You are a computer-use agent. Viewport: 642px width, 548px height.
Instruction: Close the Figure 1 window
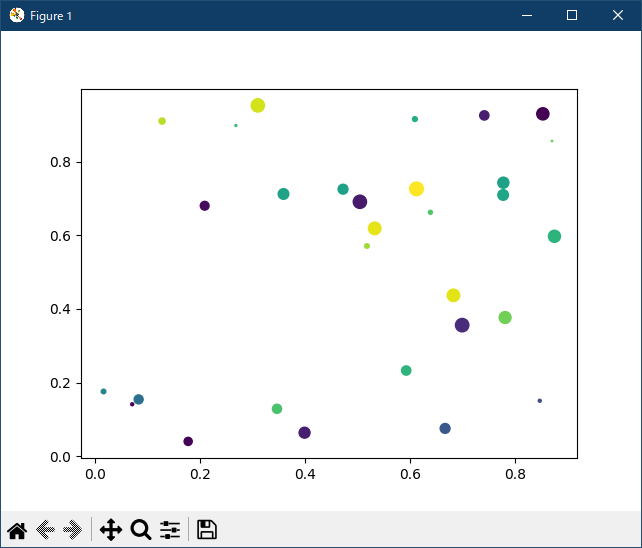(x=618, y=16)
